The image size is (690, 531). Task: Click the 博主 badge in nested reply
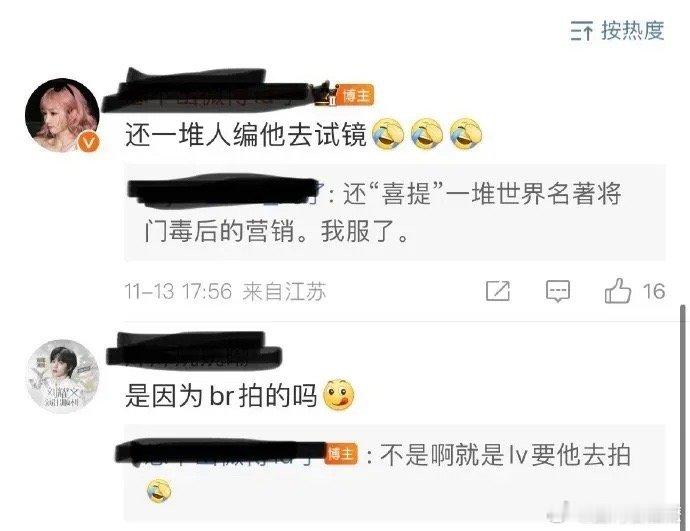point(341,454)
